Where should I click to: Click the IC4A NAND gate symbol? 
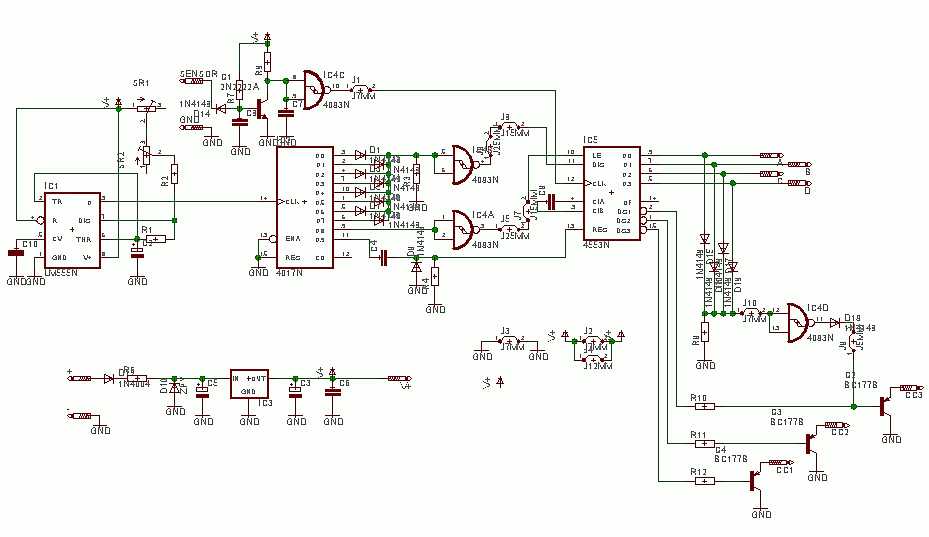pyautogui.click(x=461, y=228)
